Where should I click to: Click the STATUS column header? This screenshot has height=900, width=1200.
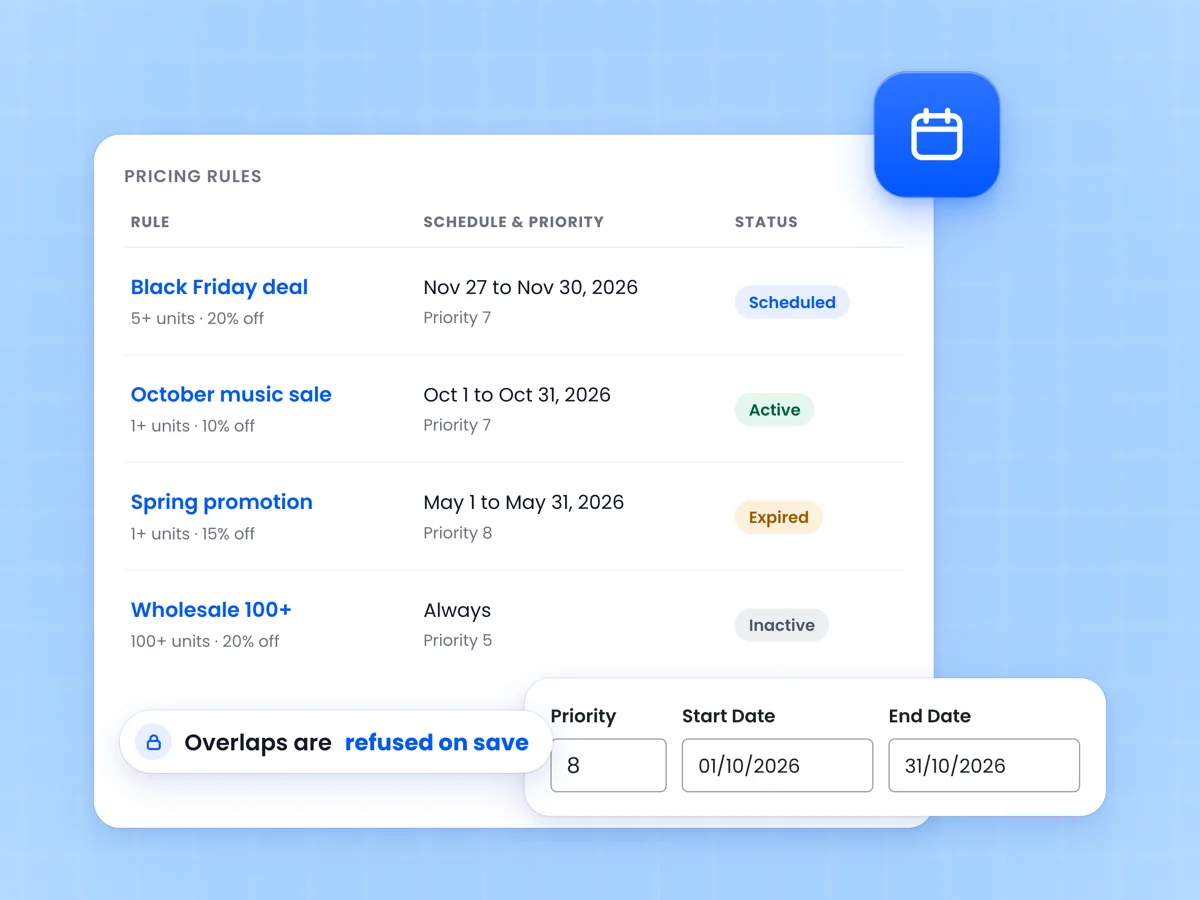click(766, 222)
